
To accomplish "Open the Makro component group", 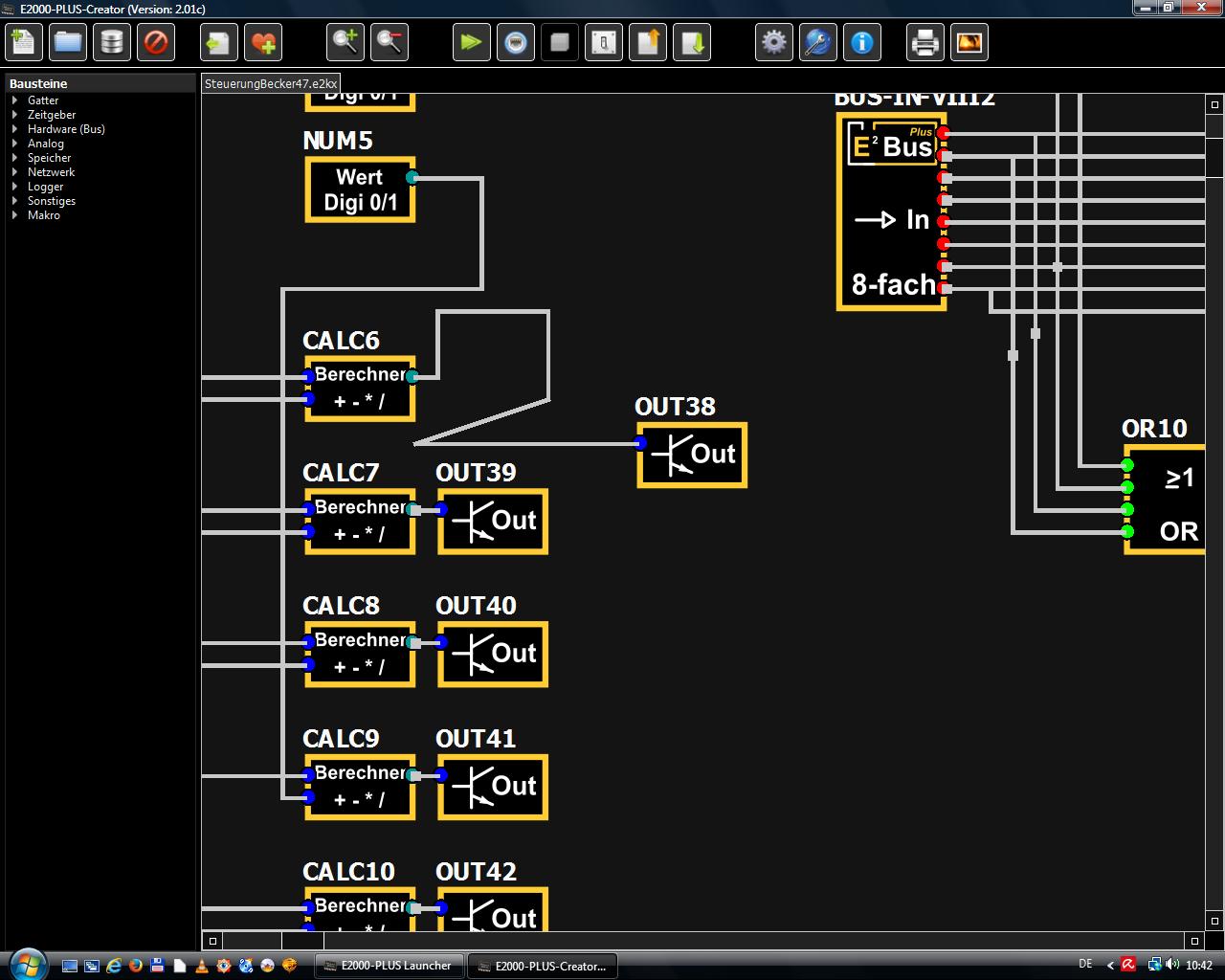I will [x=44, y=215].
